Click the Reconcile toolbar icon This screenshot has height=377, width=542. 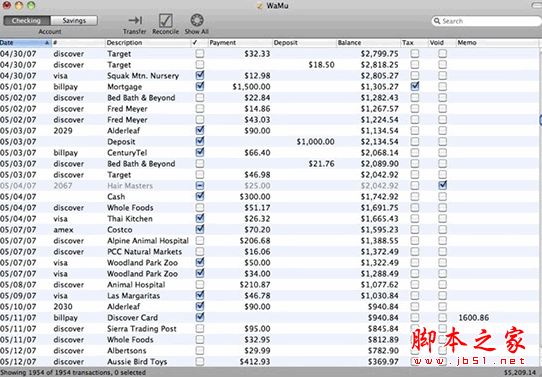[166, 20]
